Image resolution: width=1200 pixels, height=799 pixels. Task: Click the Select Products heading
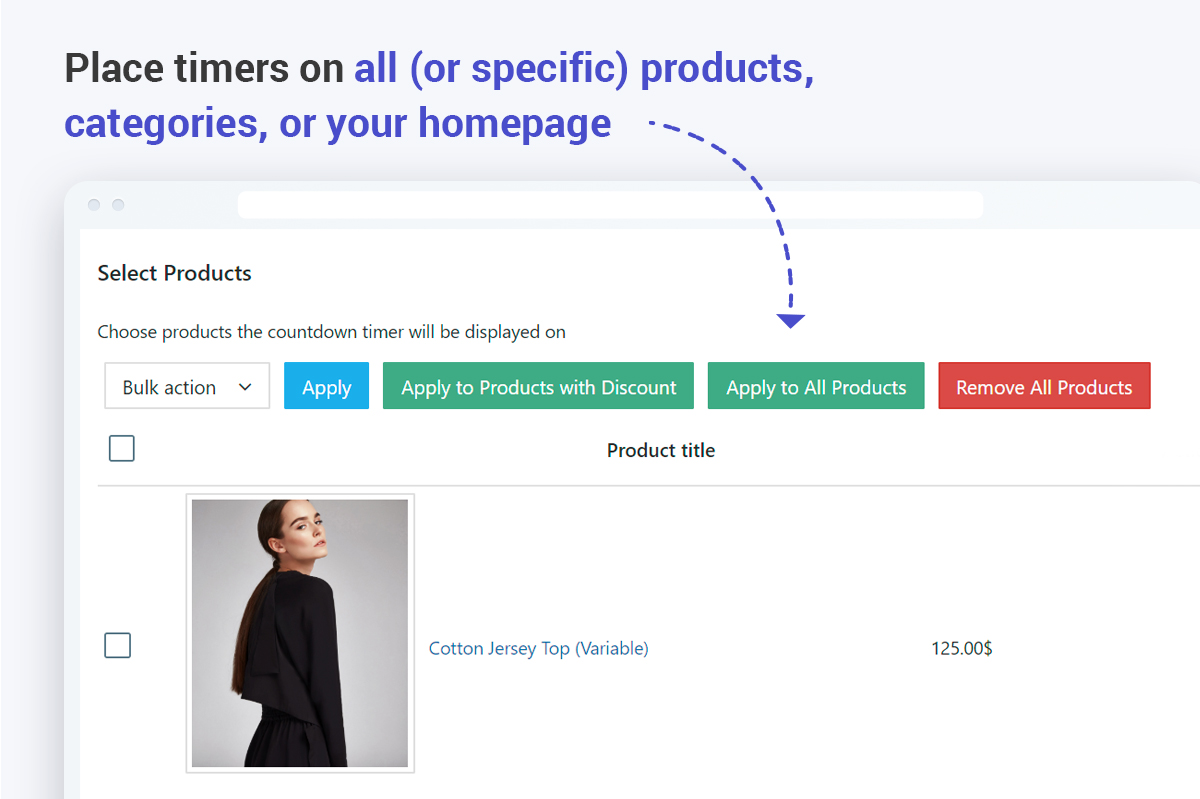coord(174,273)
